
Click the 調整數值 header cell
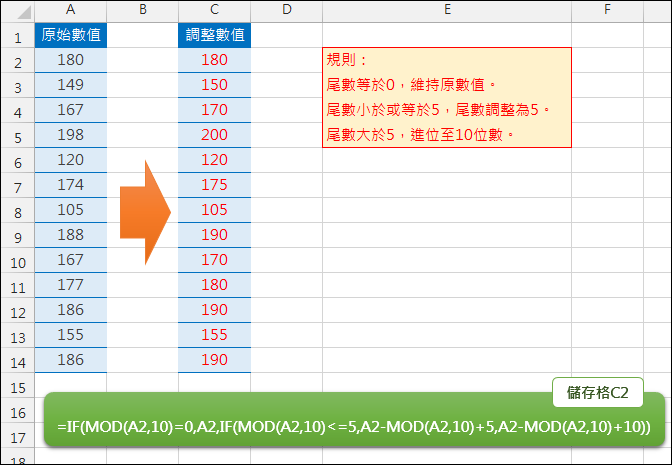coord(214,35)
